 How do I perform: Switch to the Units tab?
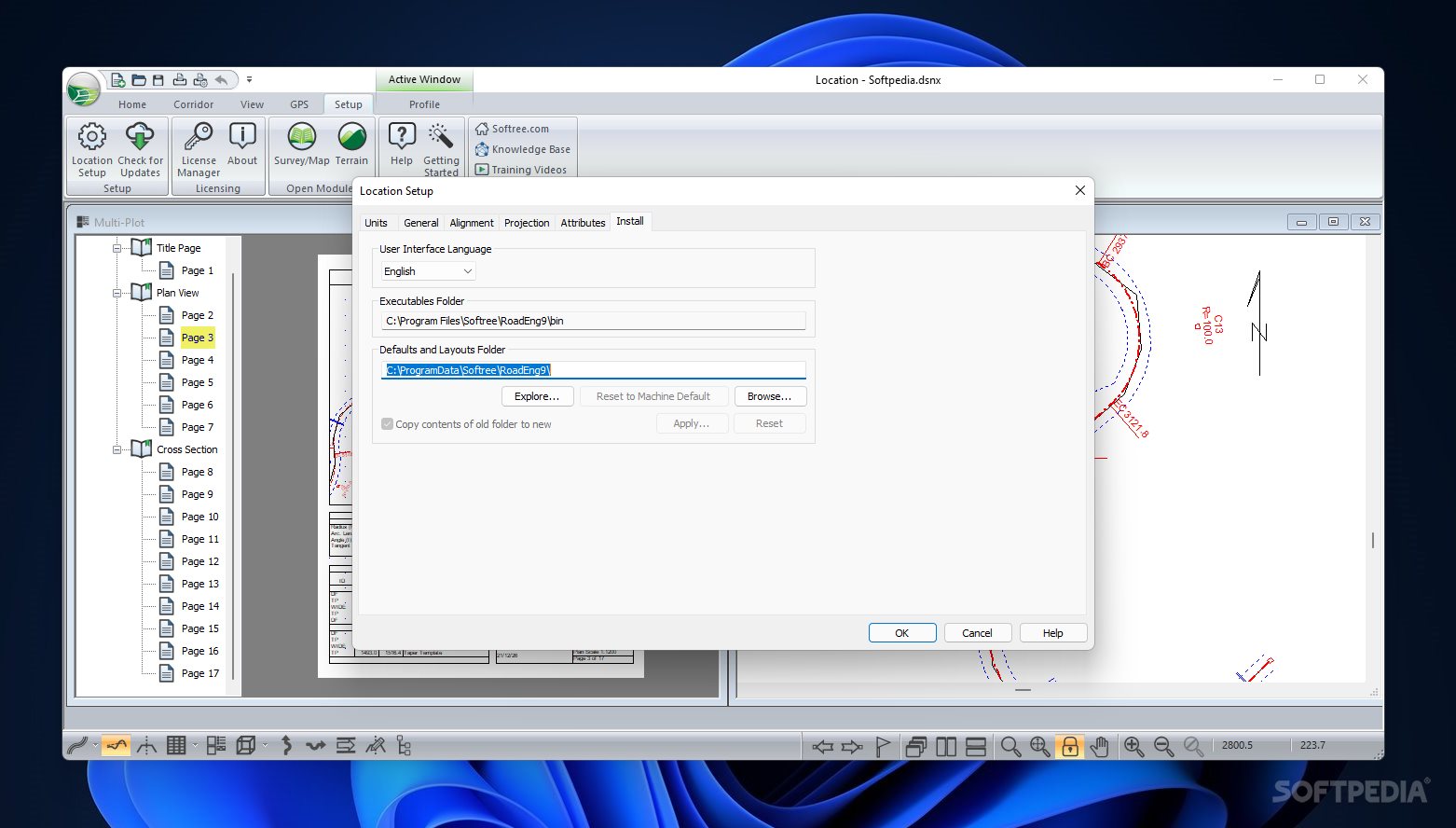376,223
